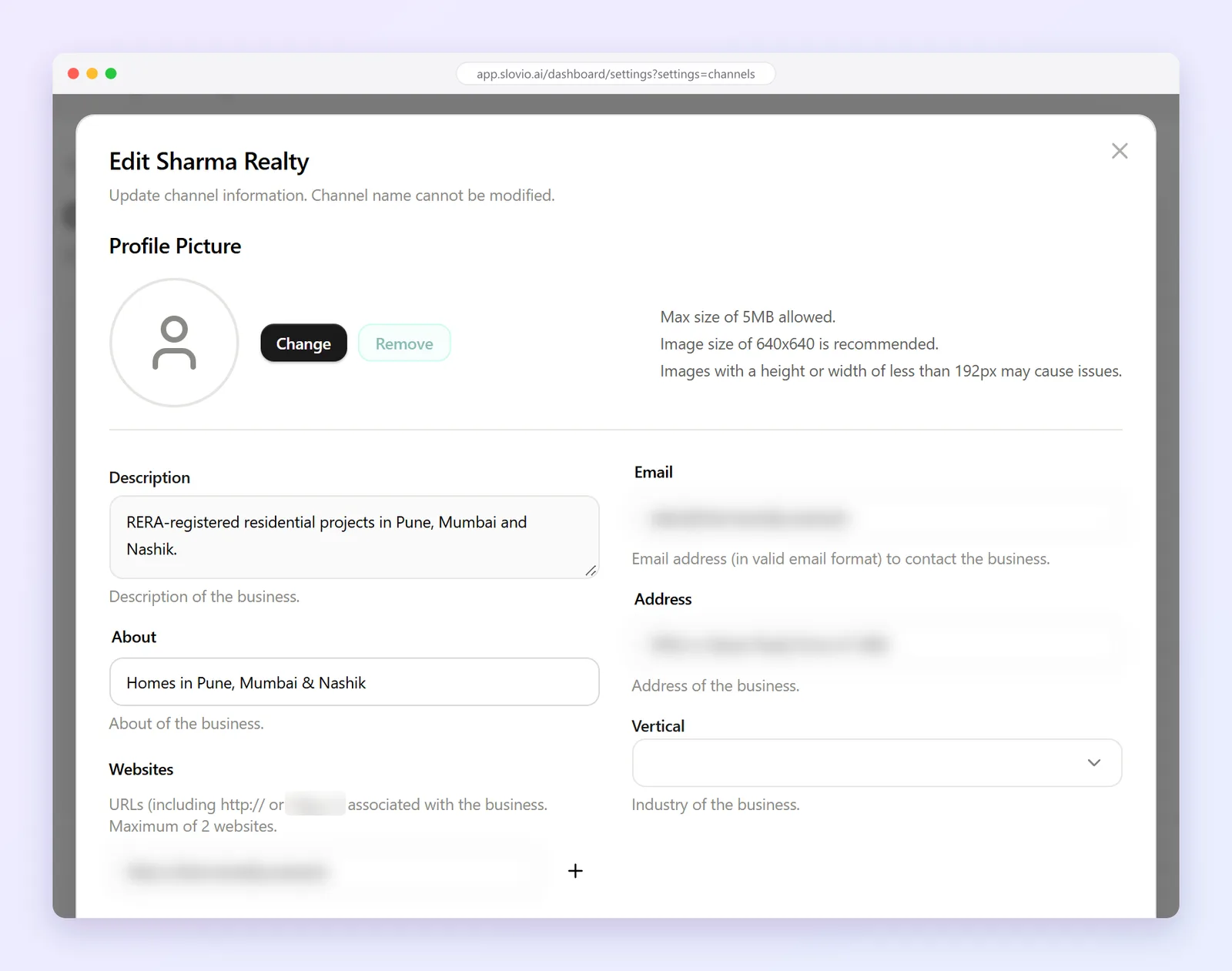Click the profile picture avatar placeholder
1232x971 pixels.
174,343
